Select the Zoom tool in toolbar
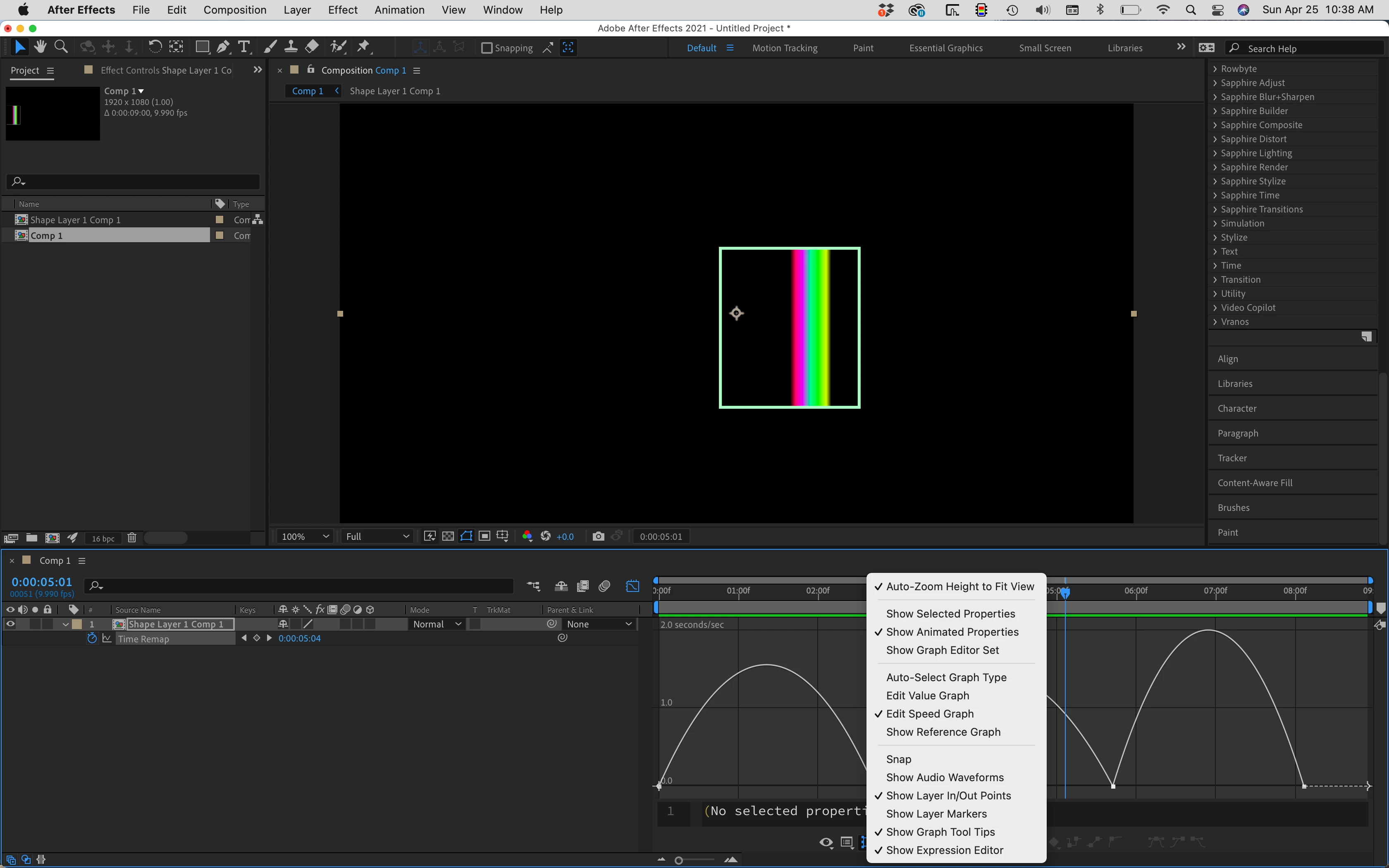Image resolution: width=1389 pixels, height=868 pixels. tap(61, 47)
